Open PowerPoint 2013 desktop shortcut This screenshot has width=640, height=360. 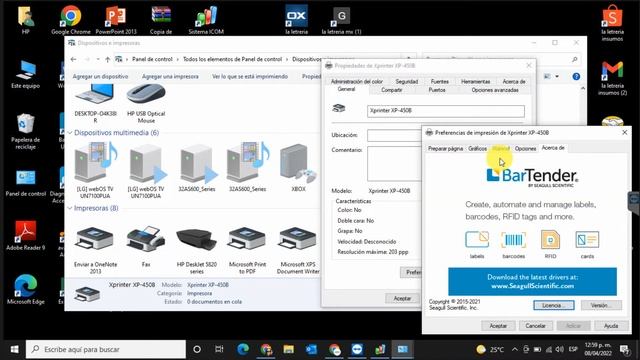coord(116,20)
